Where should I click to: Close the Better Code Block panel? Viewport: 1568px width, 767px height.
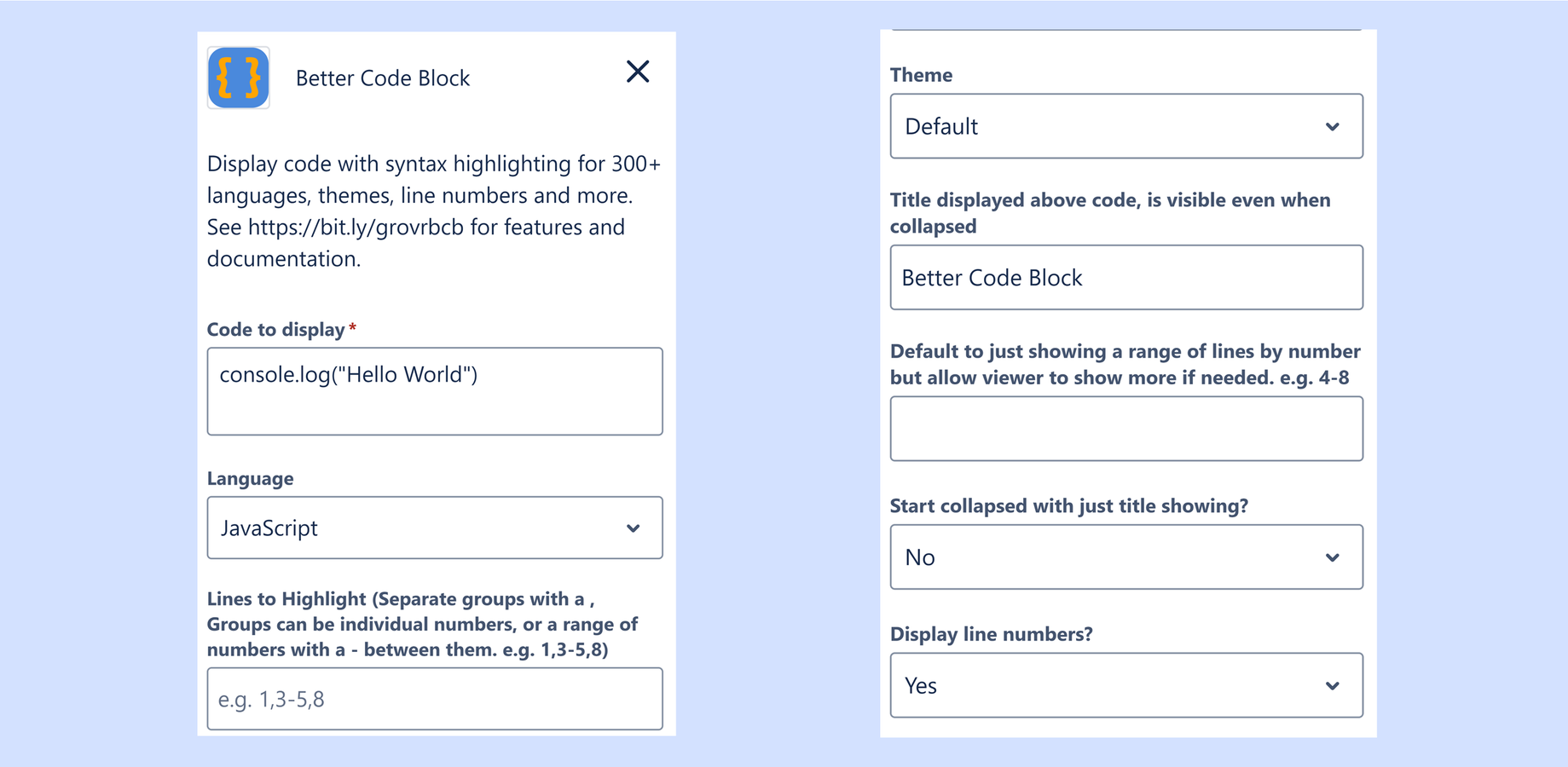tap(638, 72)
